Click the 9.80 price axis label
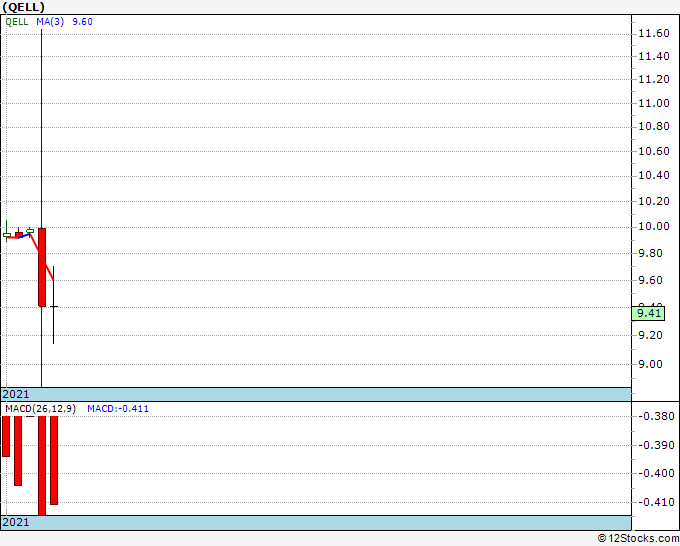Image resolution: width=680 pixels, height=546 pixels. pos(651,253)
